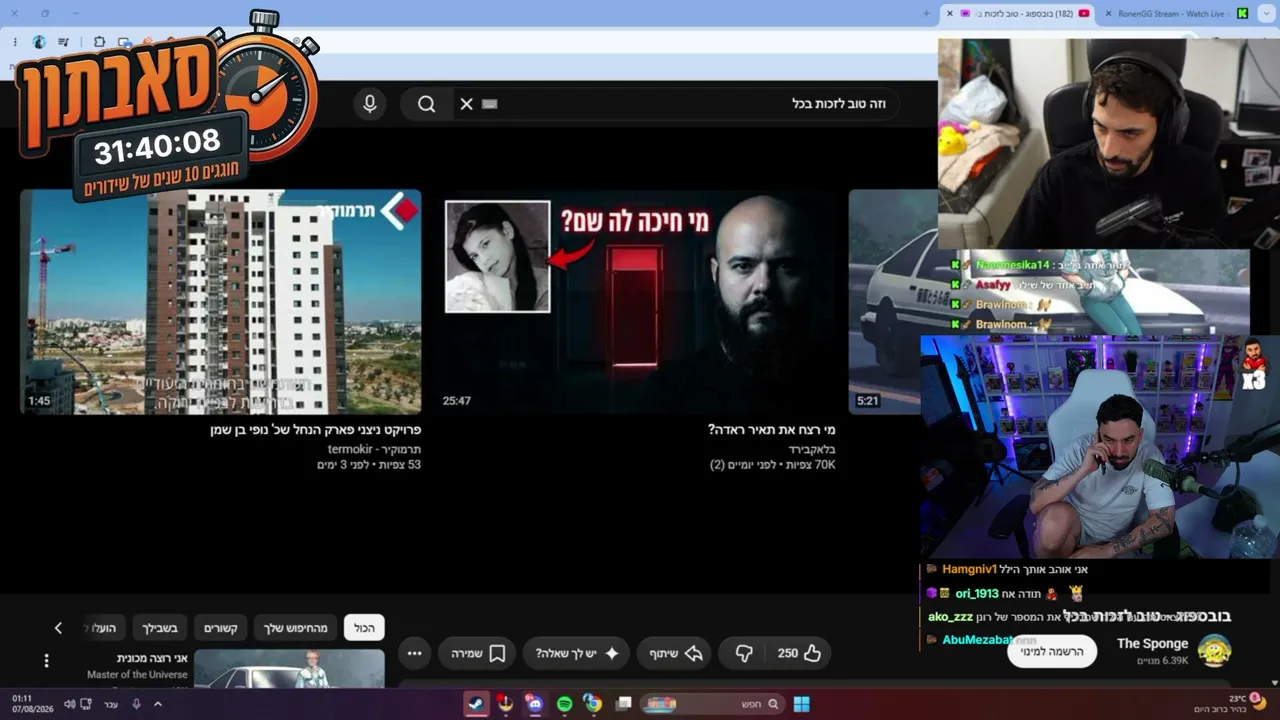Subscribe with the הרשמה למינוי button
1280x720 pixels.
(x=1052, y=652)
